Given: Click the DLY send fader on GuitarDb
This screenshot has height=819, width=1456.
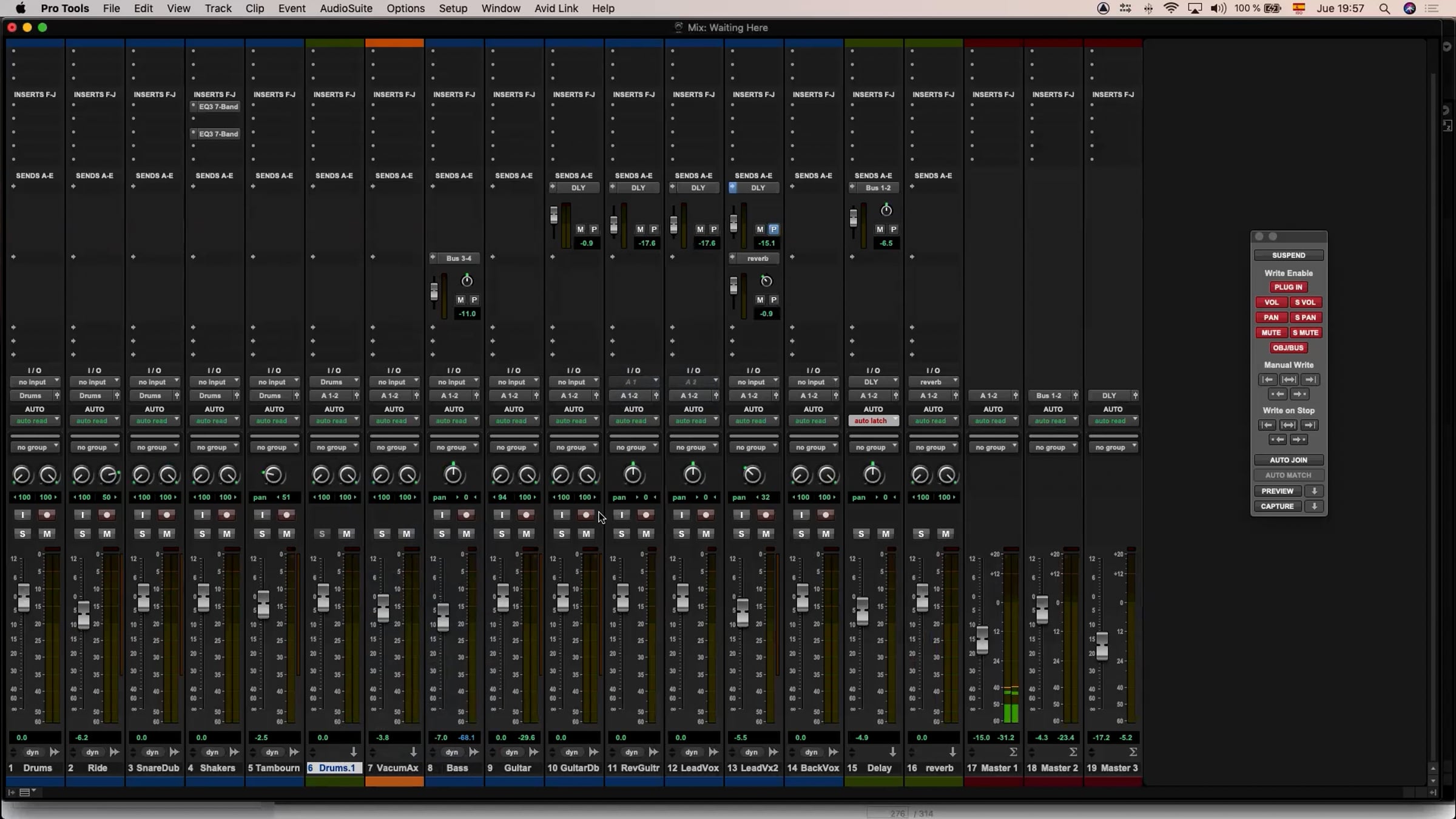Looking at the screenshot, I should click(x=554, y=215).
